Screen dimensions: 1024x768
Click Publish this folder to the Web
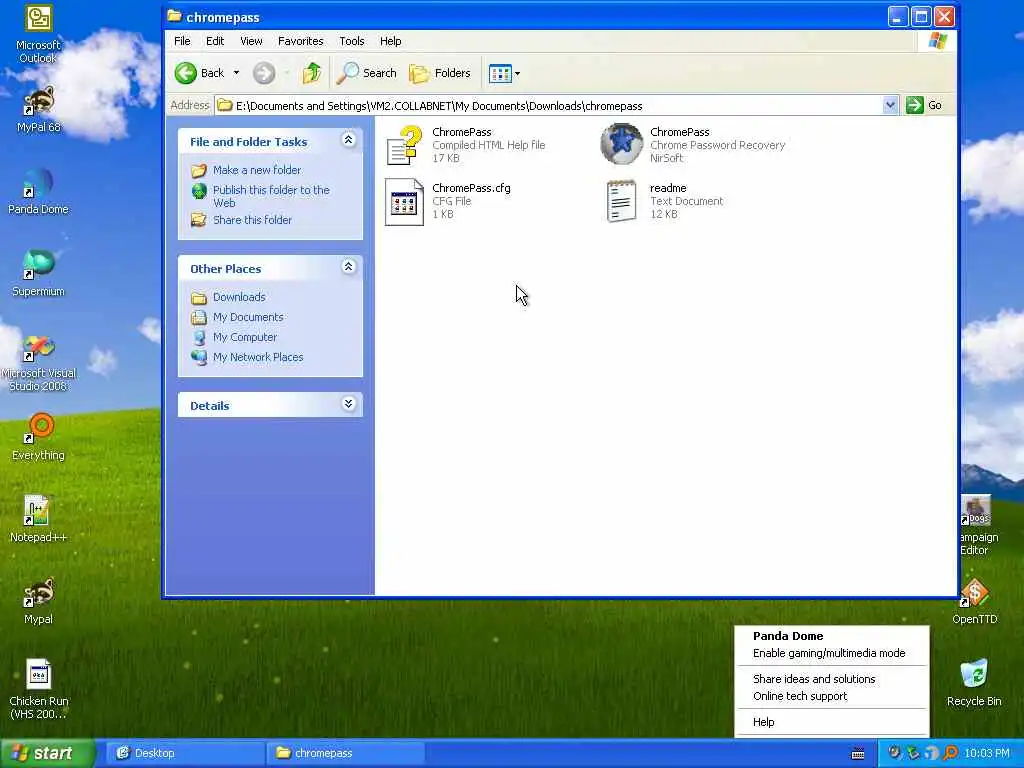[271, 196]
